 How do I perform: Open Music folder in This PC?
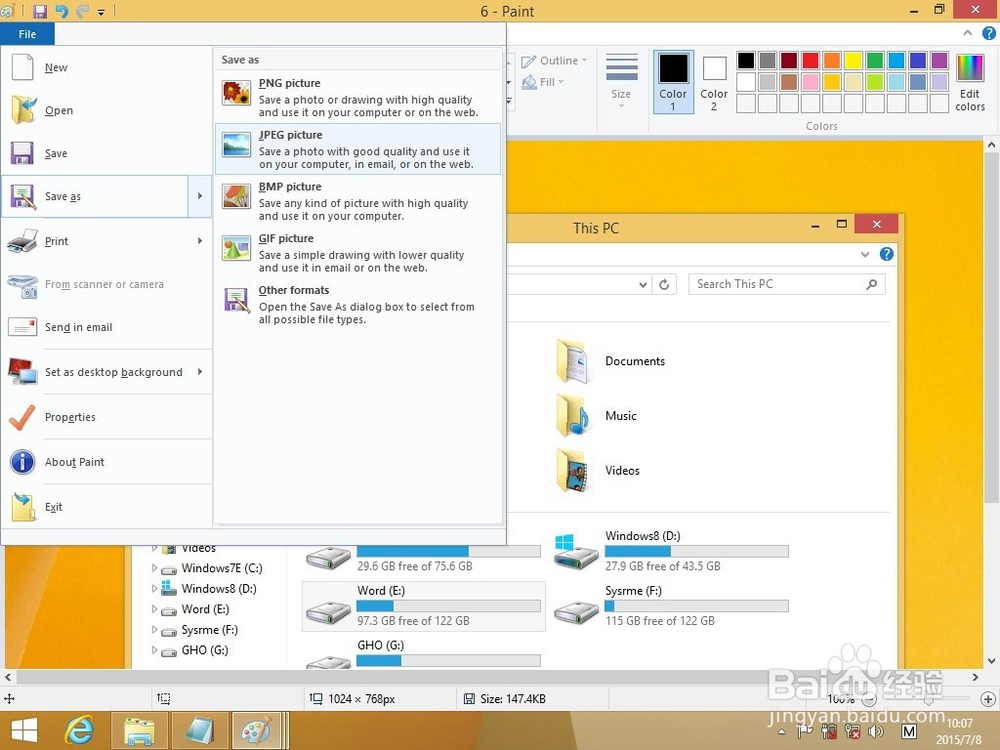point(596,416)
